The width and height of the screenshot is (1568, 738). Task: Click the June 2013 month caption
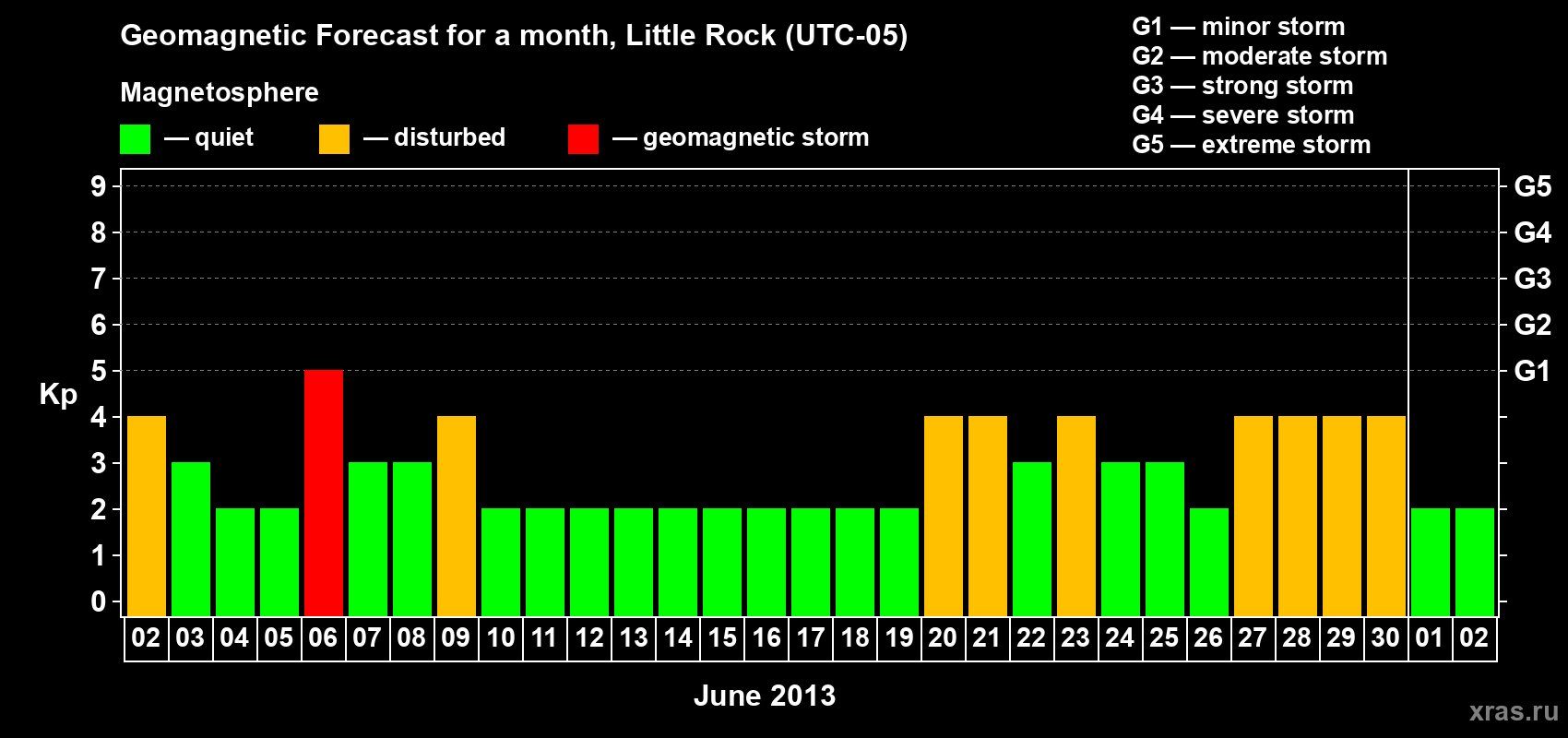click(765, 696)
